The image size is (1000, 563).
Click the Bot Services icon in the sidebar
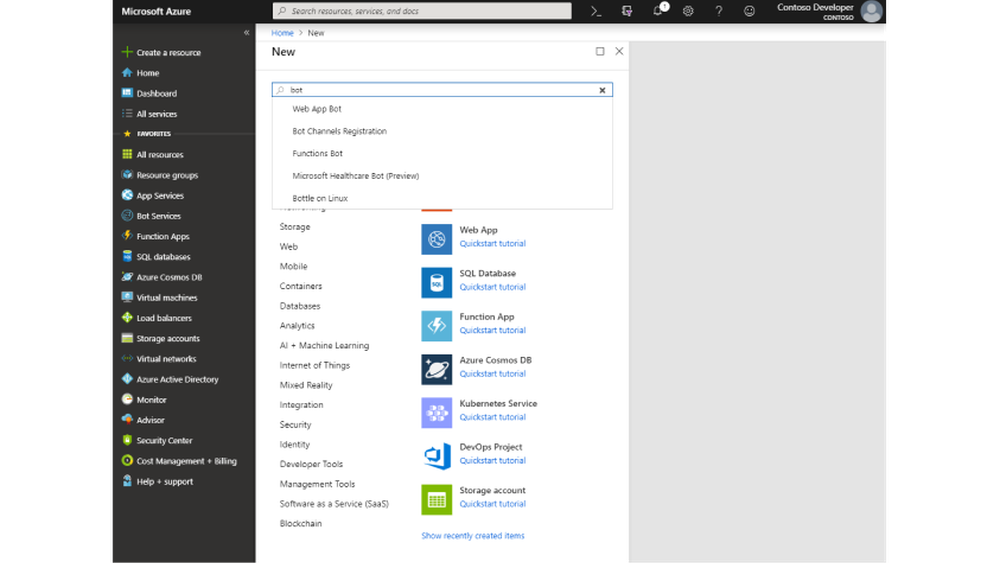click(127, 216)
